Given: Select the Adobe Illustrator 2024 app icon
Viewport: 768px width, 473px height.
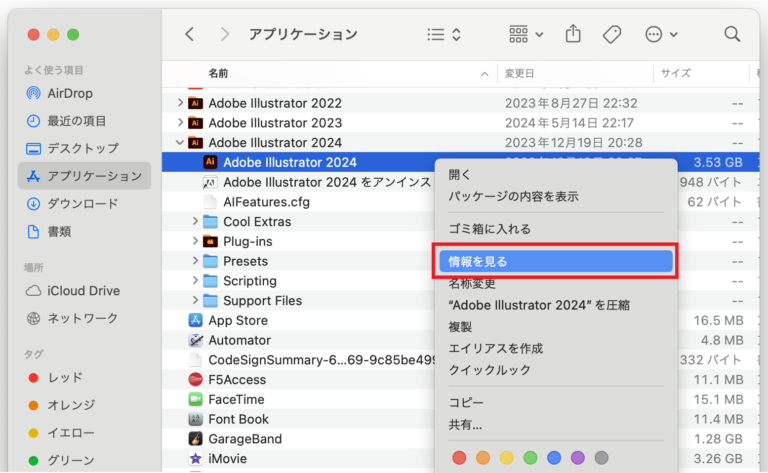Looking at the screenshot, I should [x=210, y=162].
